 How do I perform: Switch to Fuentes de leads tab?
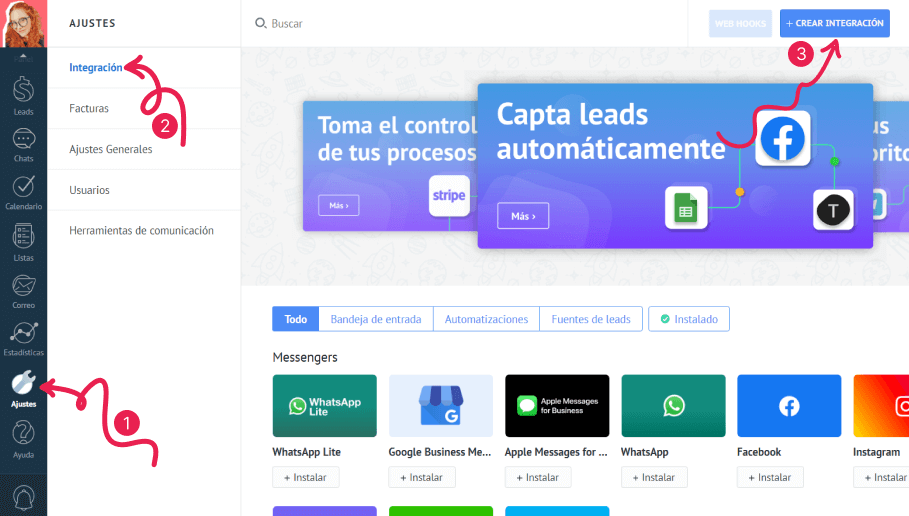[x=591, y=319]
